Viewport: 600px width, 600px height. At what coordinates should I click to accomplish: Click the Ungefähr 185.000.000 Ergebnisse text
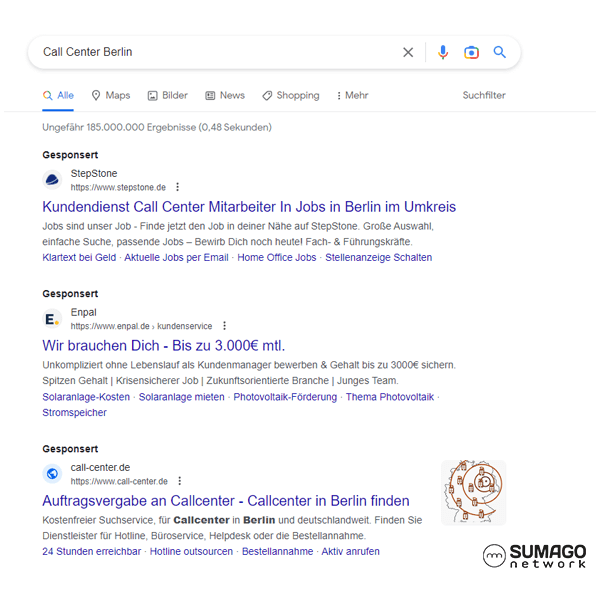[157, 127]
